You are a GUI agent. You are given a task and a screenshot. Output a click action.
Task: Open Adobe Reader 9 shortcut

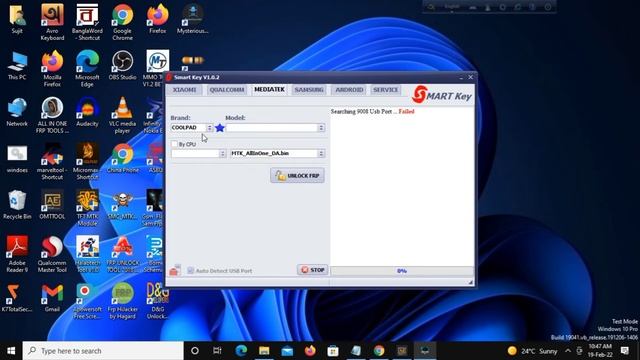pyautogui.click(x=17, y=255)
